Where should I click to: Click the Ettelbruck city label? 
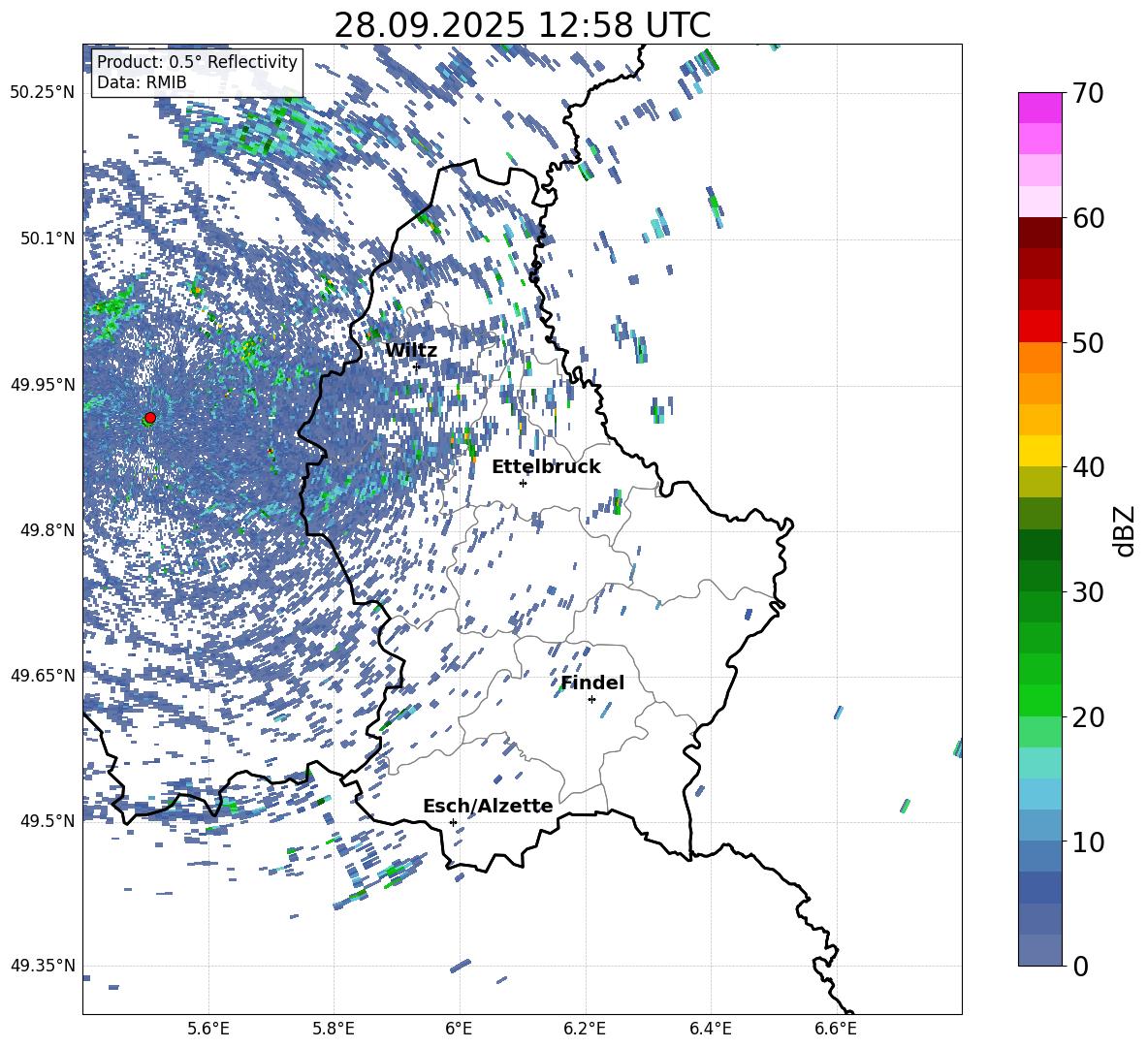(546, 467)
